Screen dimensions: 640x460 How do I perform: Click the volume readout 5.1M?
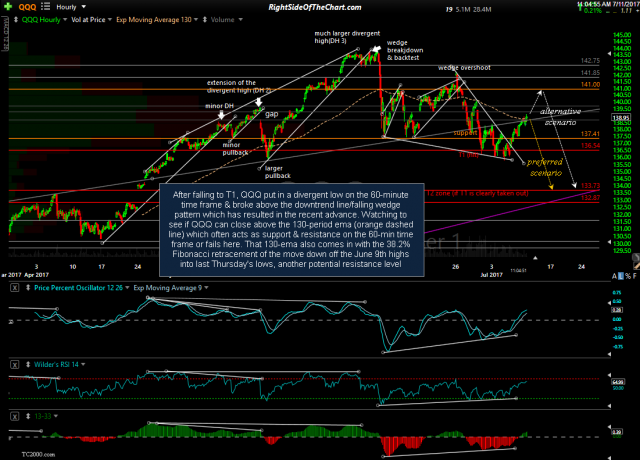coord(464,9)
